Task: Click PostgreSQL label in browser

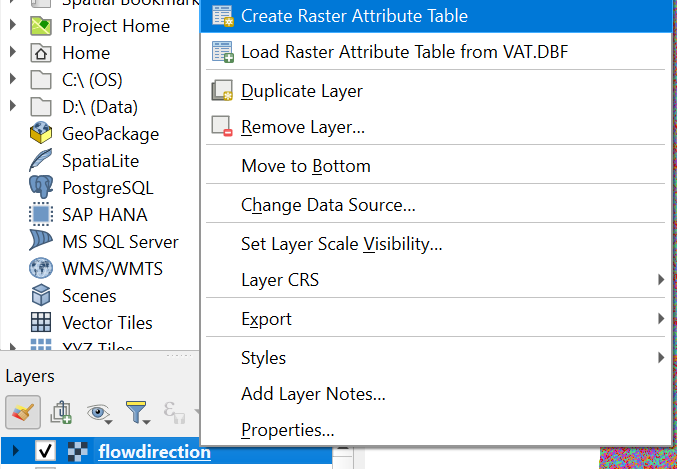Action: click(108, 188)
